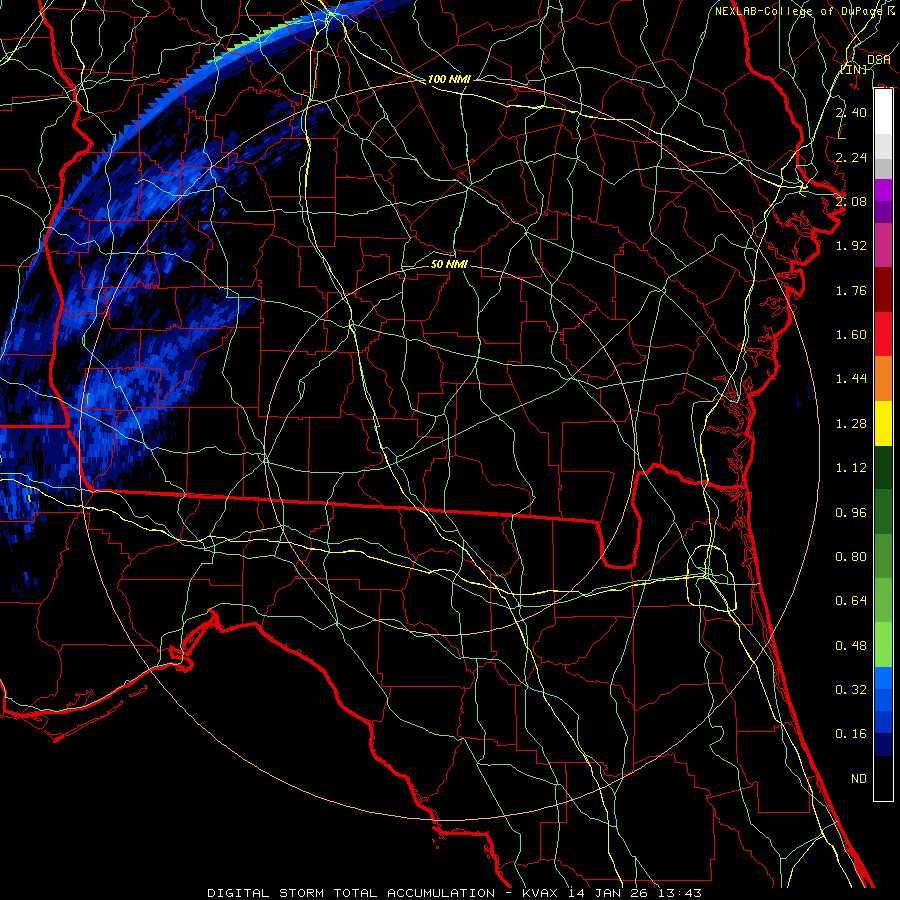This screenshot has height=900, width=900.
Task: Select the "NEXLAB-College of DuPage" credit text
Action: click(799, 11)
